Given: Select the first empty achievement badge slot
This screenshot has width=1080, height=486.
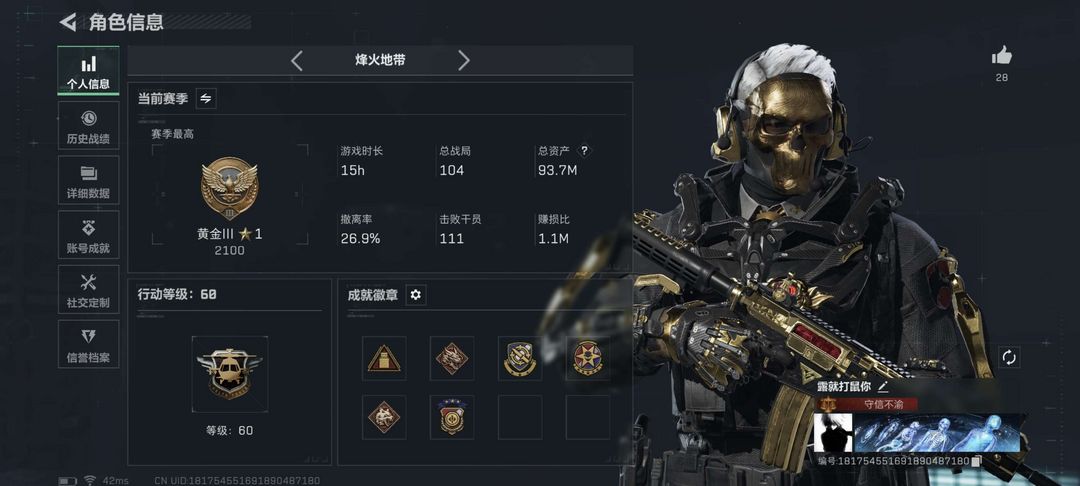Looking at the screenshot, I should [520, 417].
